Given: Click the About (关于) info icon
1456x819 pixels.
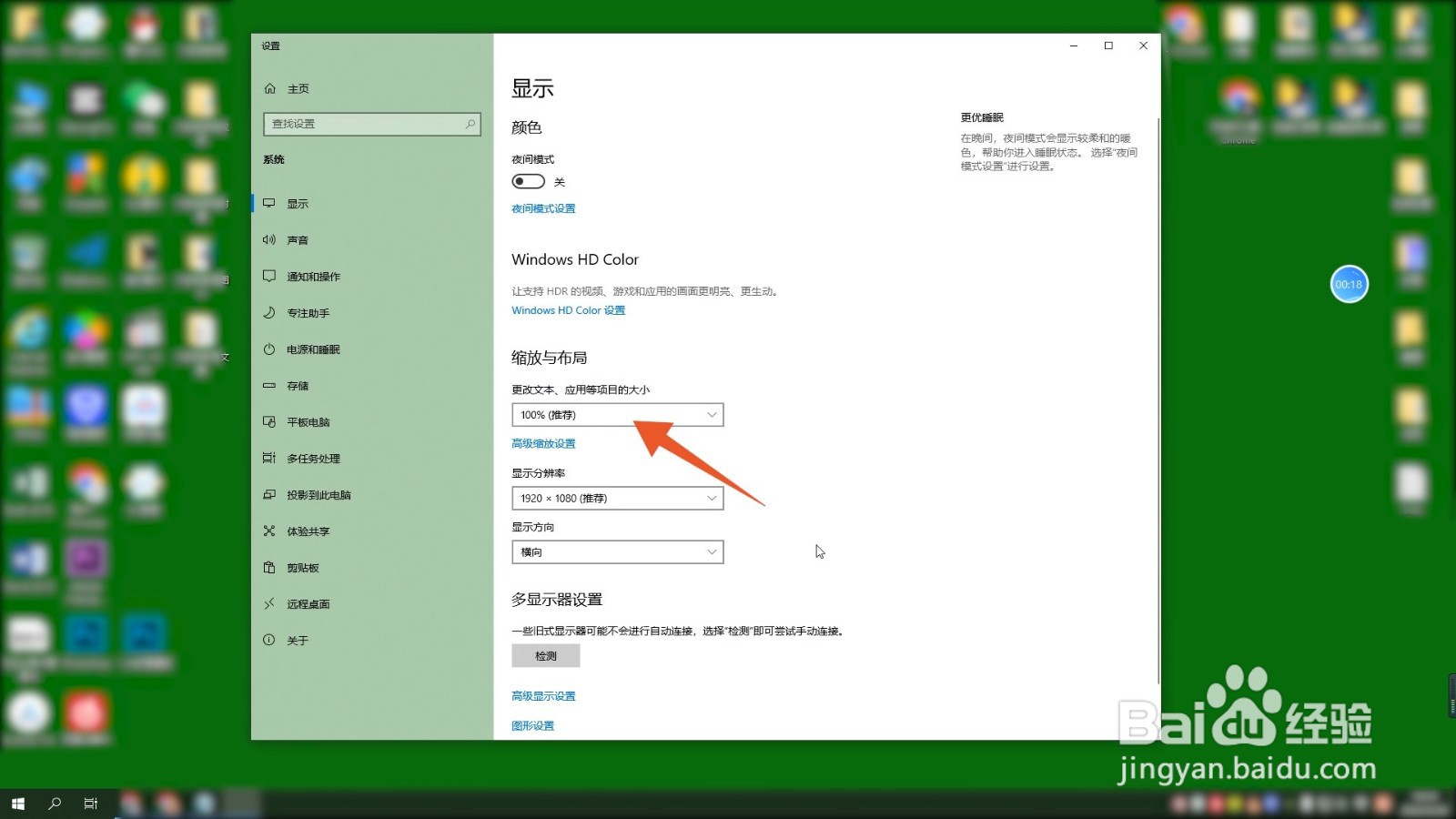Looking at the screenshot, I should (x=269, y=640).
